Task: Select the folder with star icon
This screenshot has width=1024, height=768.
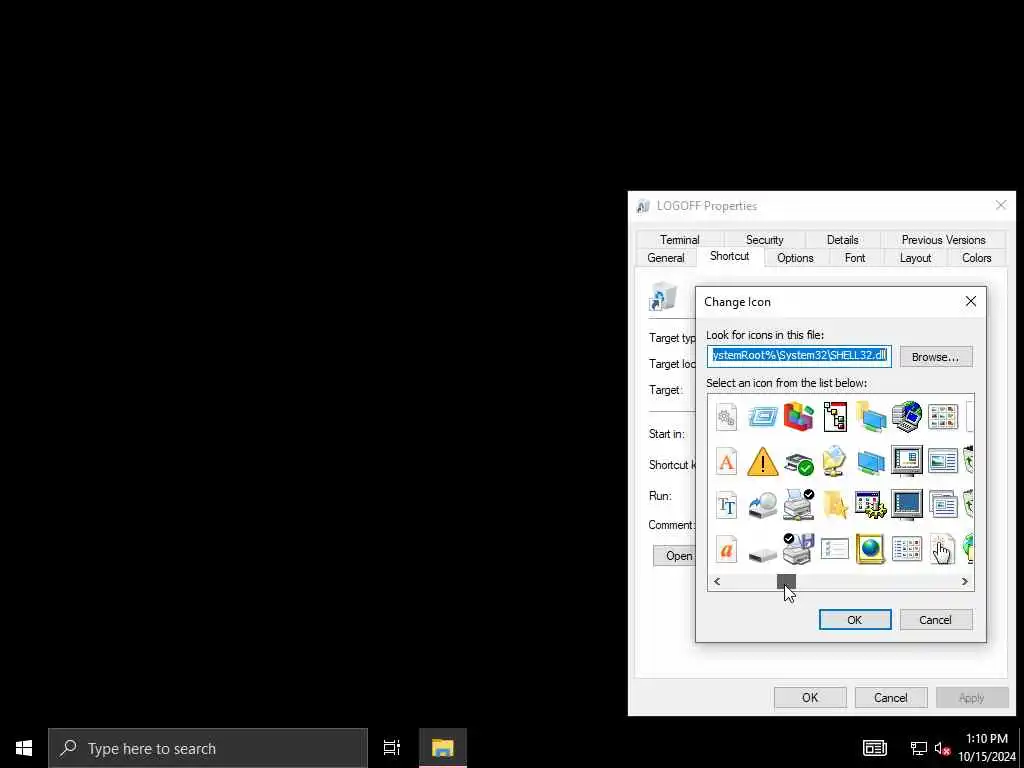Action: (835, 505)
